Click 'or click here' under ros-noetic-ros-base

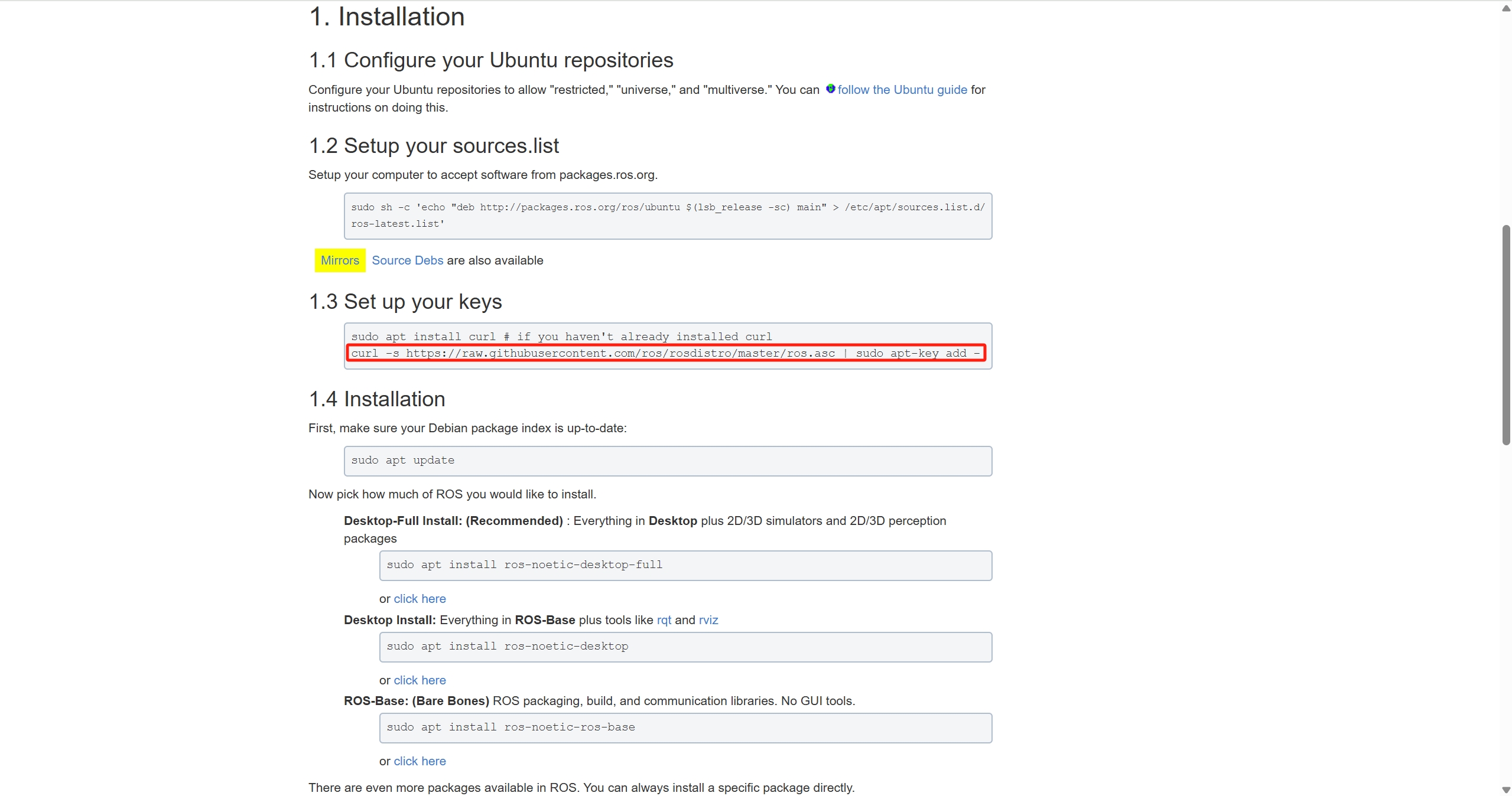(420, 761)
